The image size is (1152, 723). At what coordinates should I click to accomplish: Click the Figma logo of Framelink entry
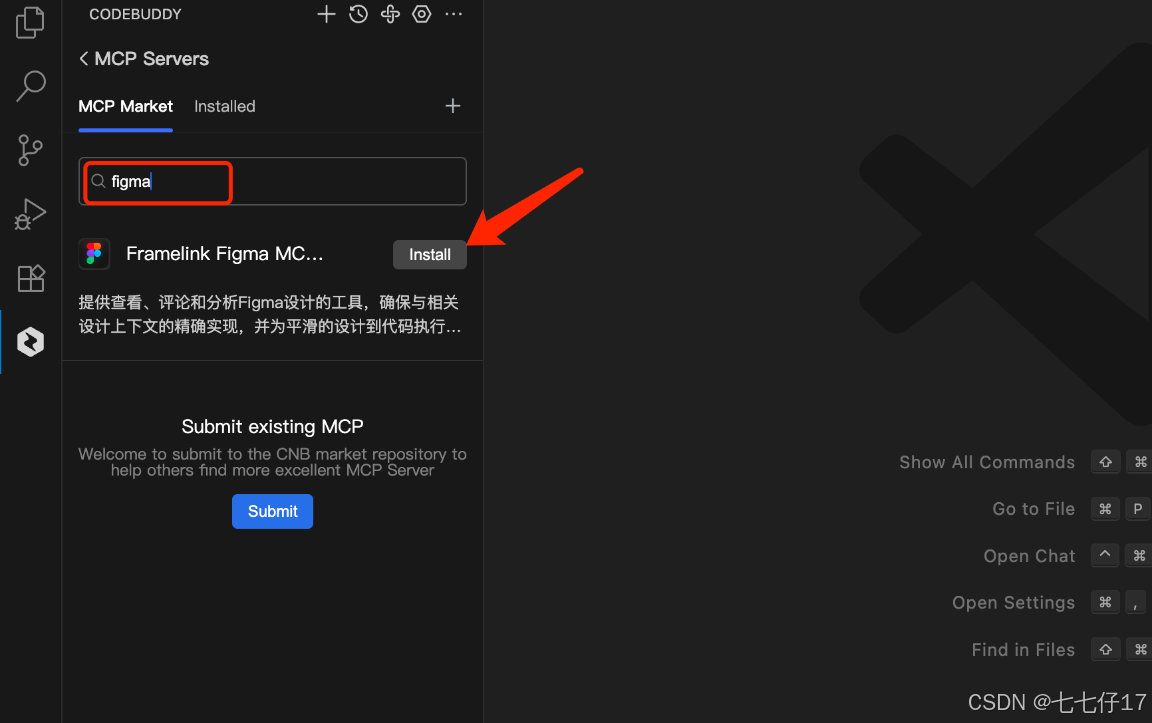point(94,254)
